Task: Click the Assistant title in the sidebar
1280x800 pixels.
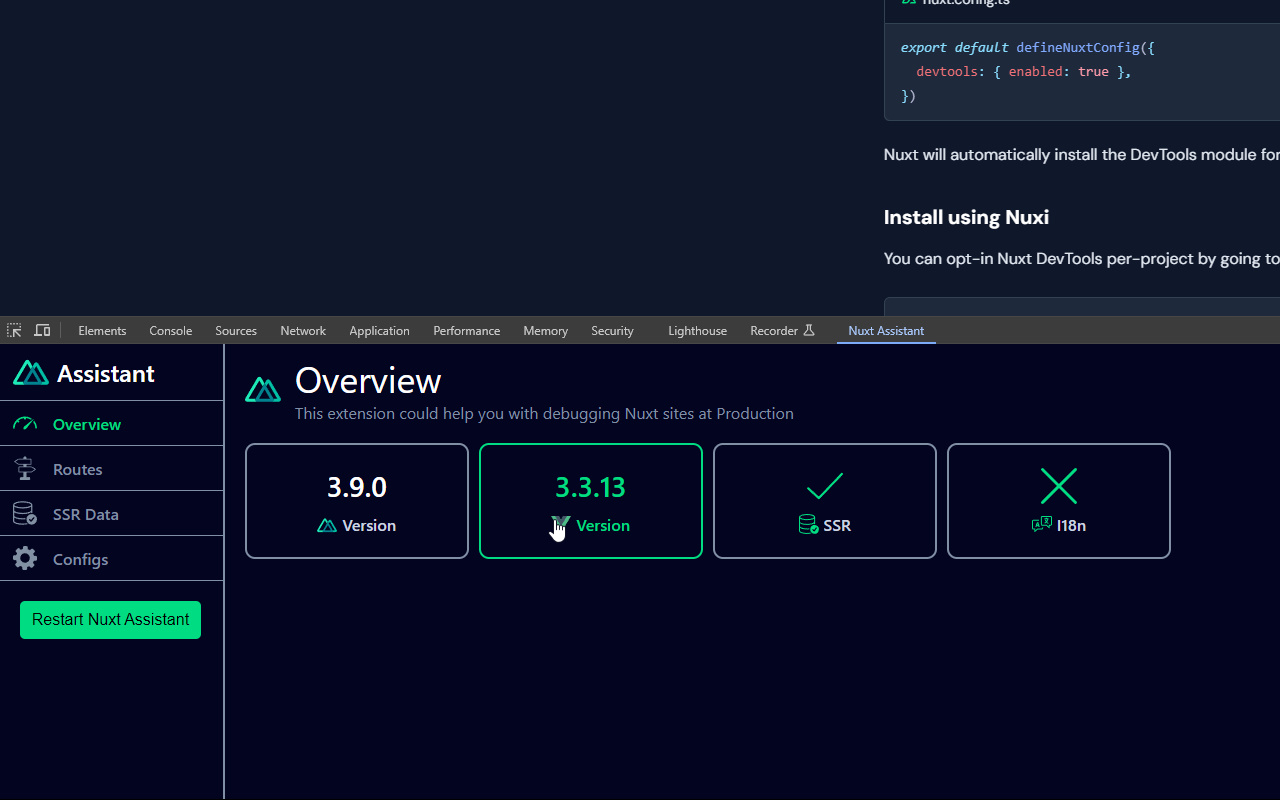Action: [x=106, y=373]
